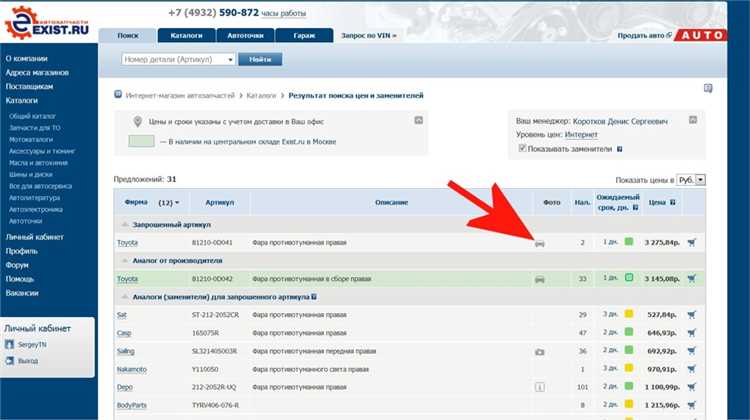Open the Nakamoto brand link
The width and height of the screenshot is (750, 420).
pos(132,369)
